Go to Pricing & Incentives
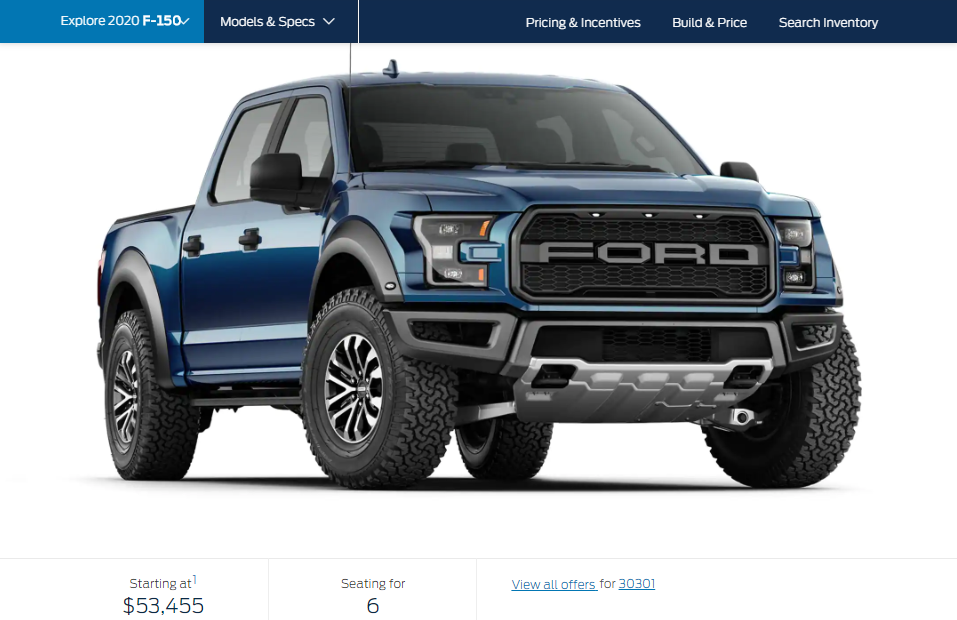 click(x=583, y=23)
